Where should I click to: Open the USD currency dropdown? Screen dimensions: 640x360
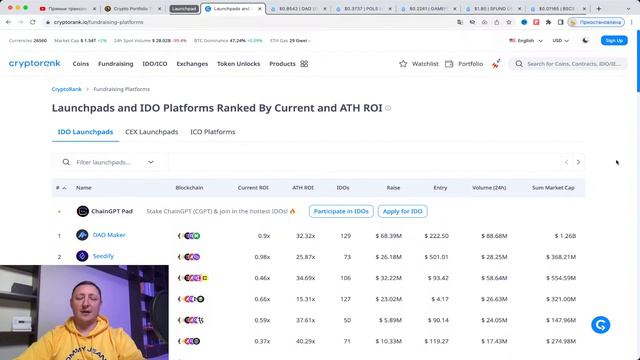560,40
